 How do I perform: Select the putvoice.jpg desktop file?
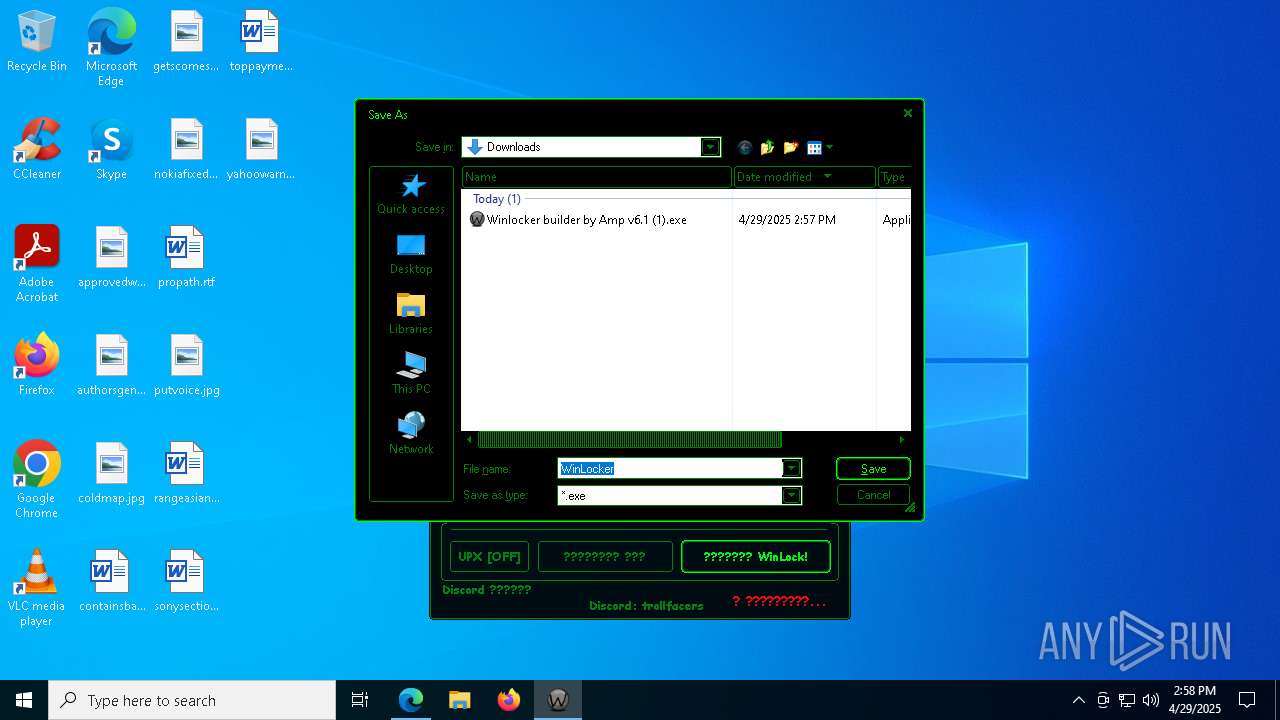[186, 365]
